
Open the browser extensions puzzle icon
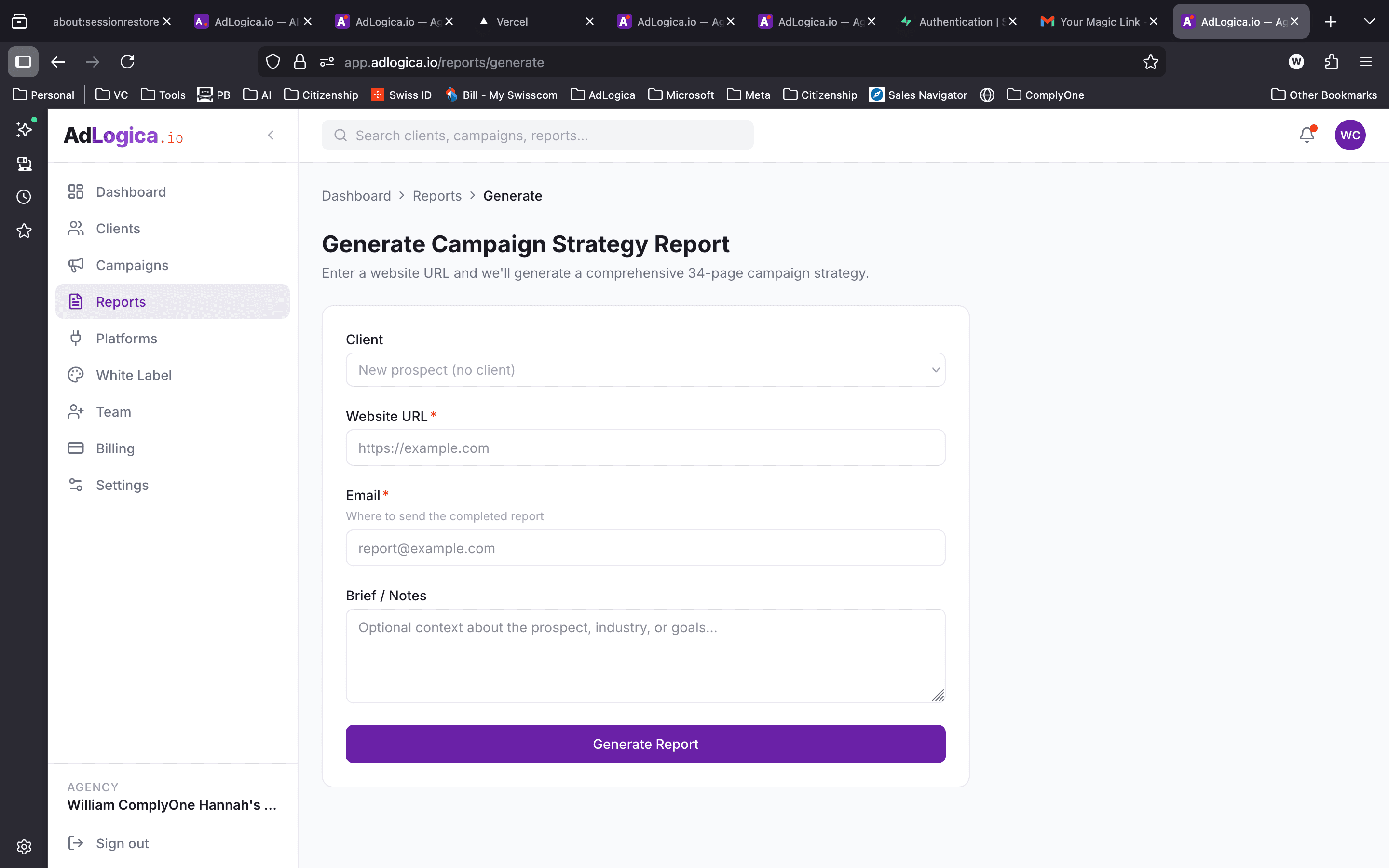[x=1331, y=61]
